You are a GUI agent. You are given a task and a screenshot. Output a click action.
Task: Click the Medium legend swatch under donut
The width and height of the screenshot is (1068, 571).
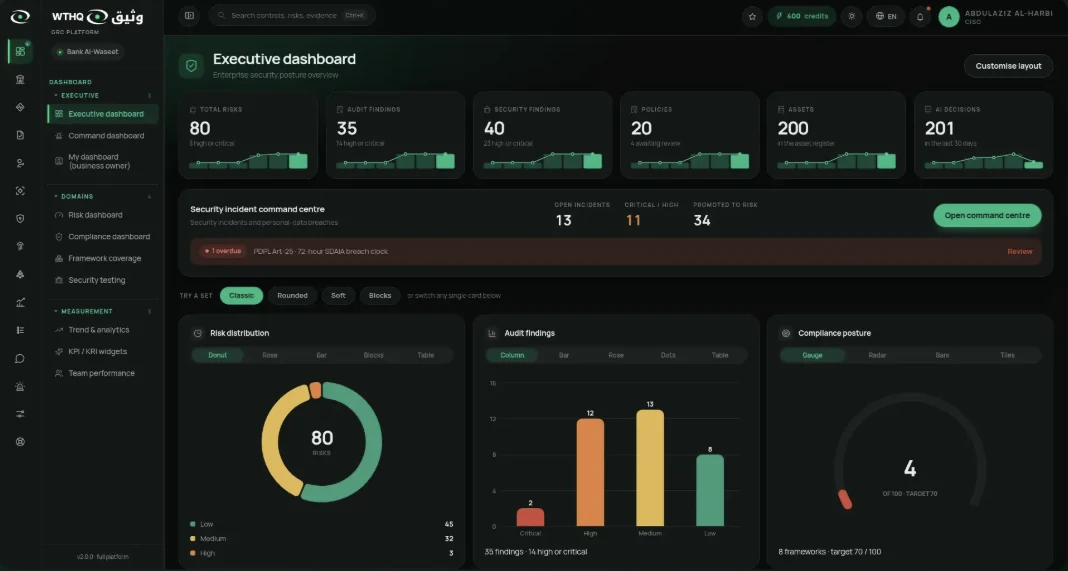pos(193,538)
